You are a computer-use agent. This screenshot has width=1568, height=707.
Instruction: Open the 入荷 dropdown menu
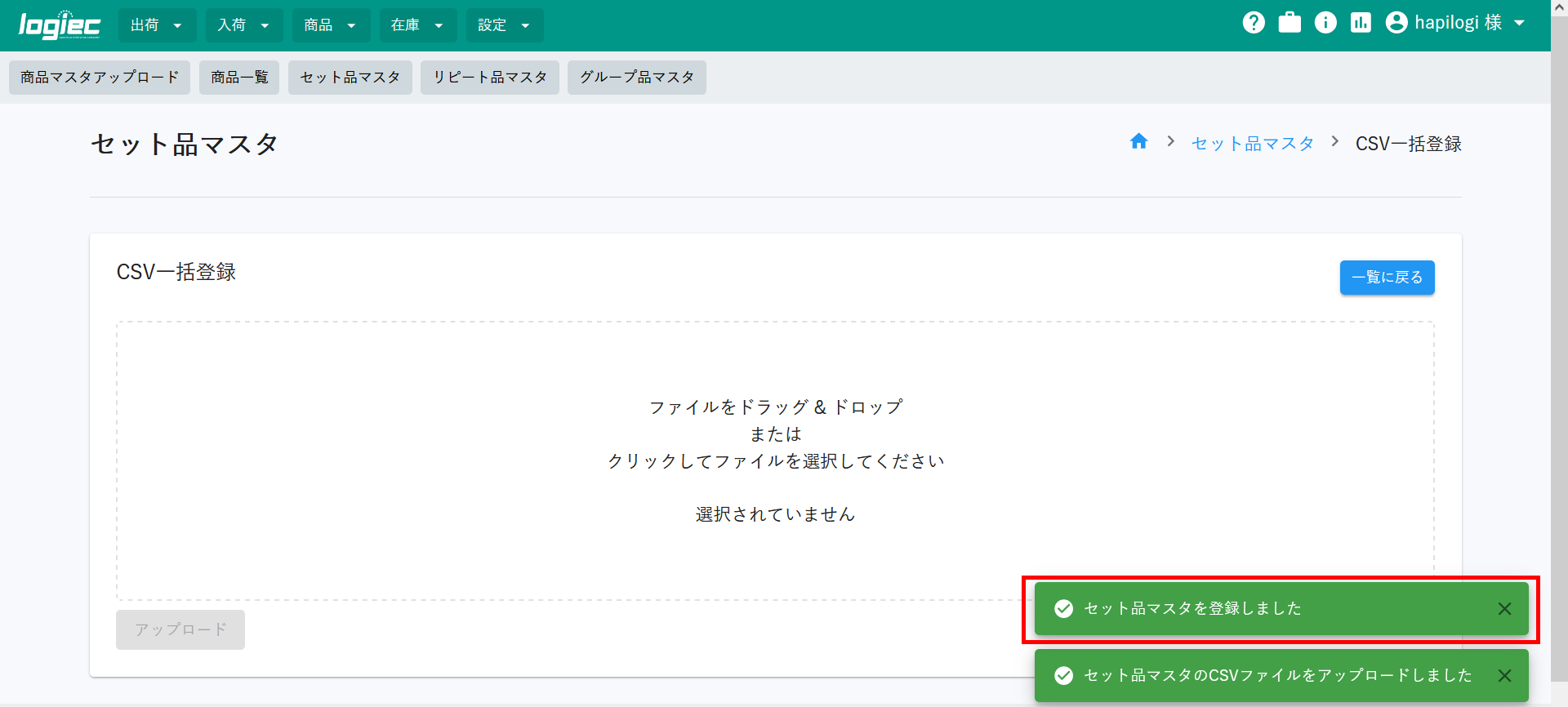click(243, 25)
